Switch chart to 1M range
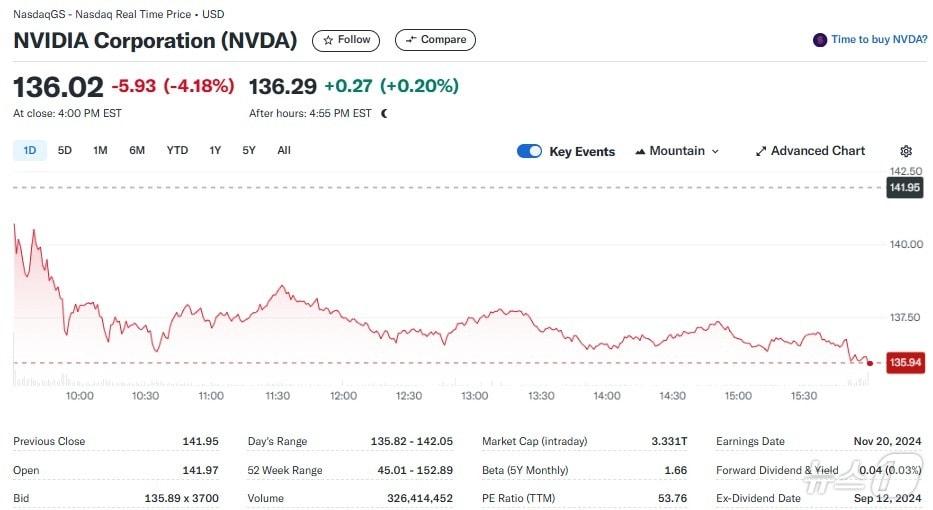 pos(100,151)
